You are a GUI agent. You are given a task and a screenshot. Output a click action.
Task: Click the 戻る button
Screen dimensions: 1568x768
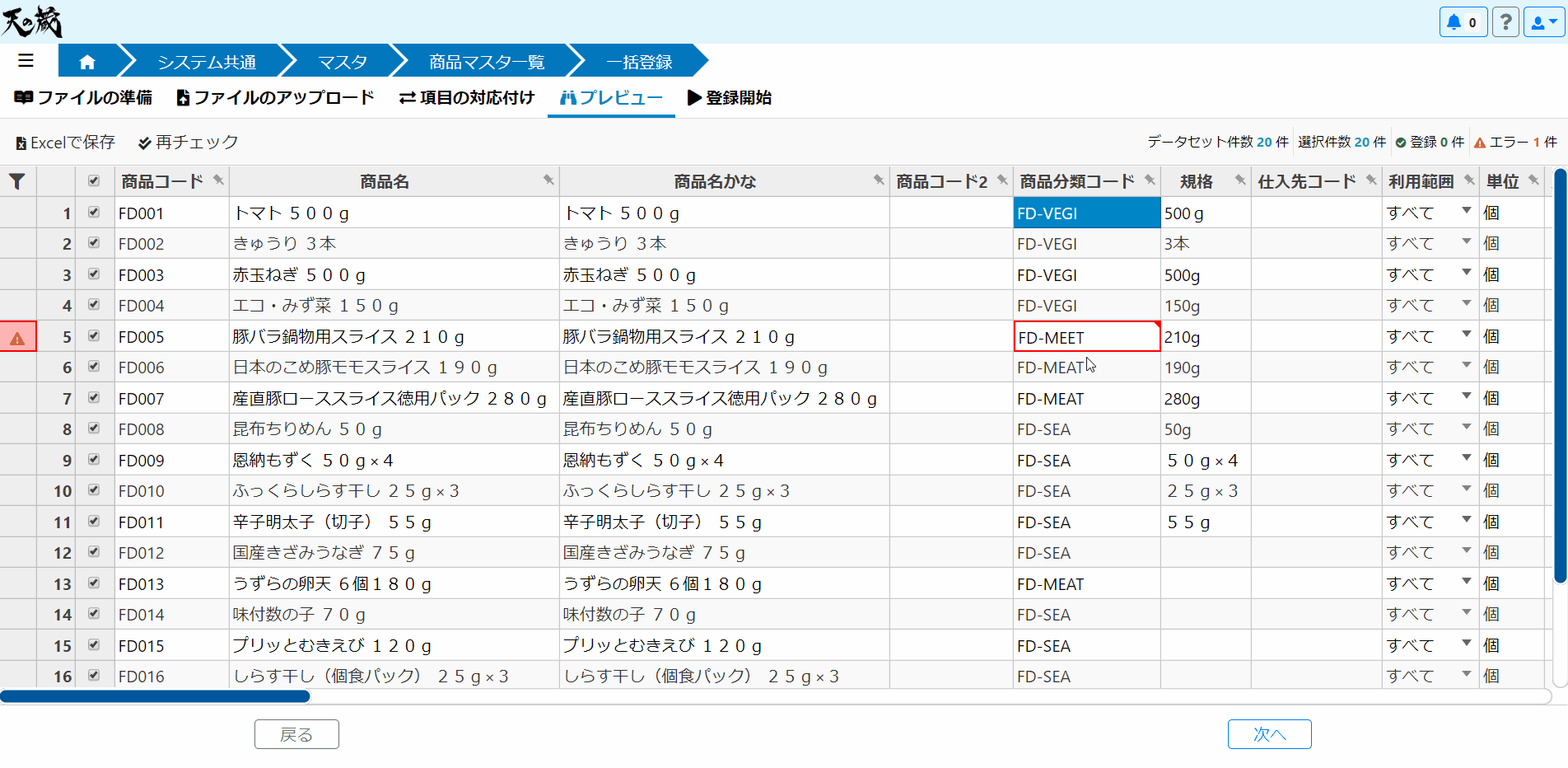[296, 734]
